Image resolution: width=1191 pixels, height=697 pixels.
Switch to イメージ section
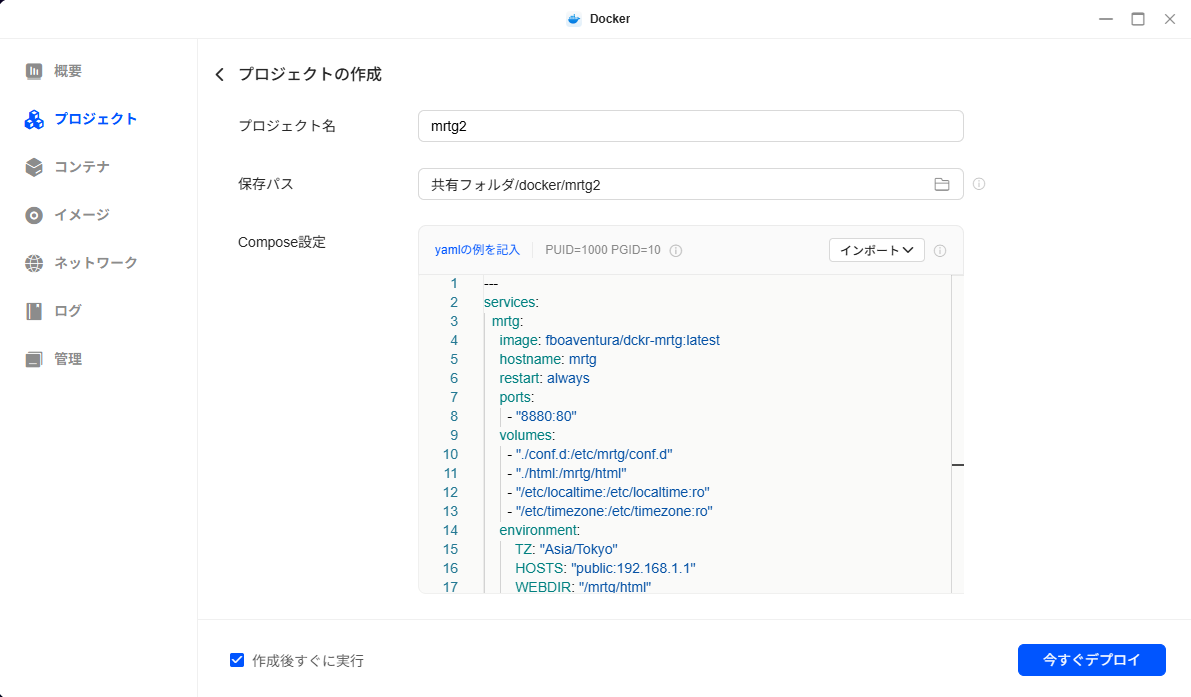82,216
